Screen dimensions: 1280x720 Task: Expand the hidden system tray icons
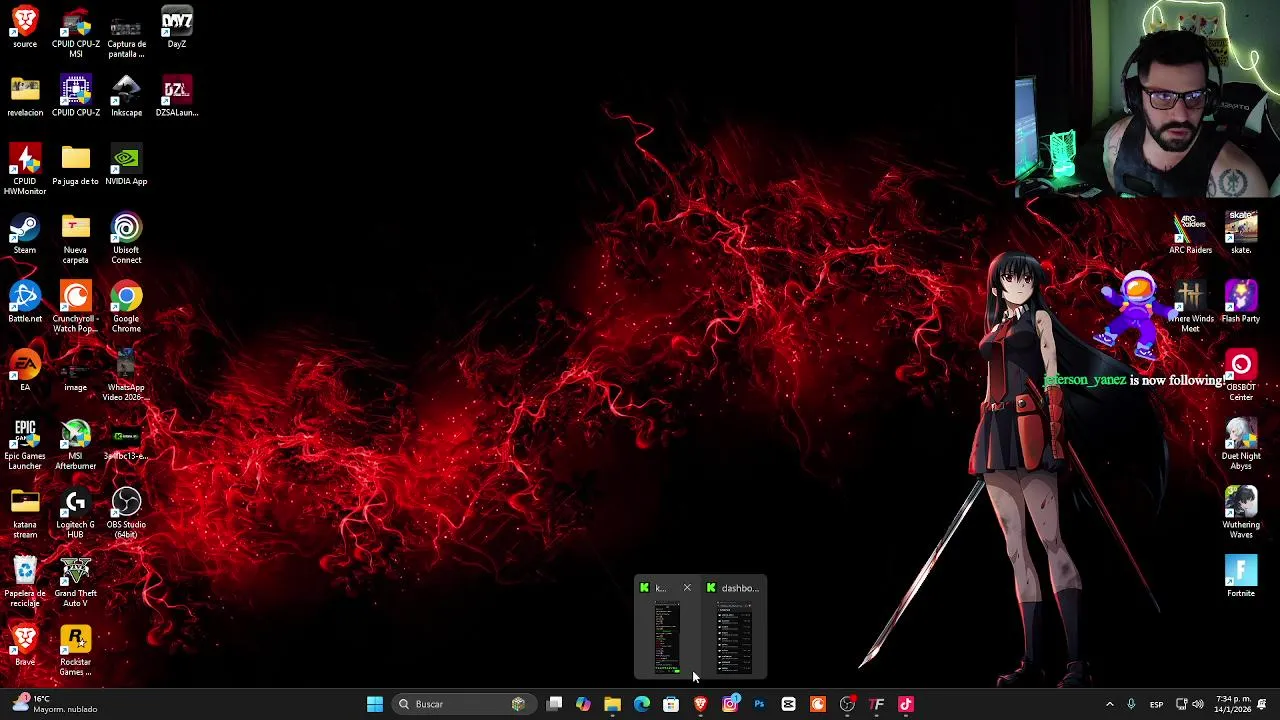click(x=1109, y=704)
